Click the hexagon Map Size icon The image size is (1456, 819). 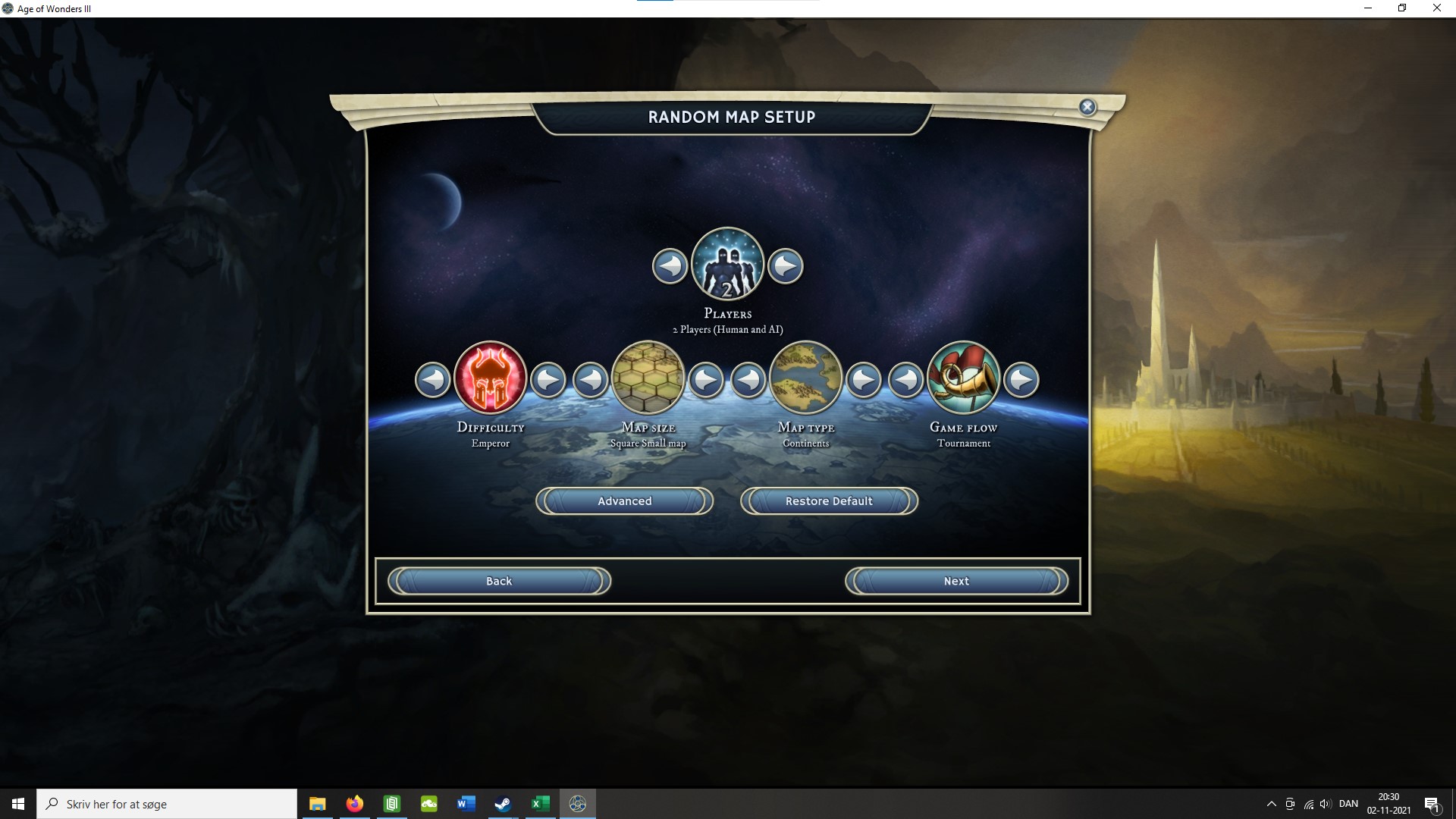[x=648, y=378]
